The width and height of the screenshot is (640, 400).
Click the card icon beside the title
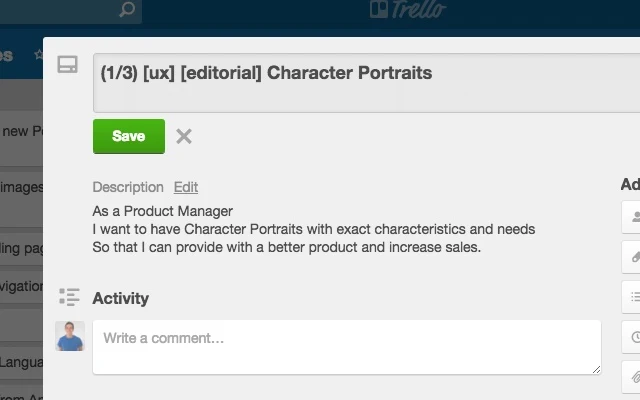(68, 65)
